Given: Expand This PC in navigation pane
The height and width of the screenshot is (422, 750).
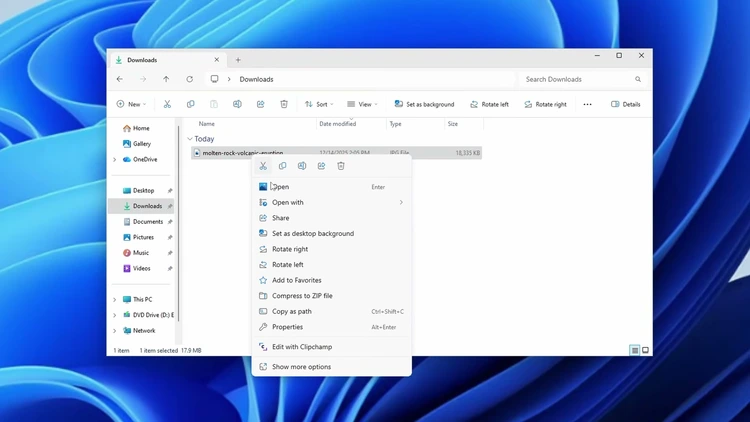Looking at the screenshot, I should (x=115, y=300).
